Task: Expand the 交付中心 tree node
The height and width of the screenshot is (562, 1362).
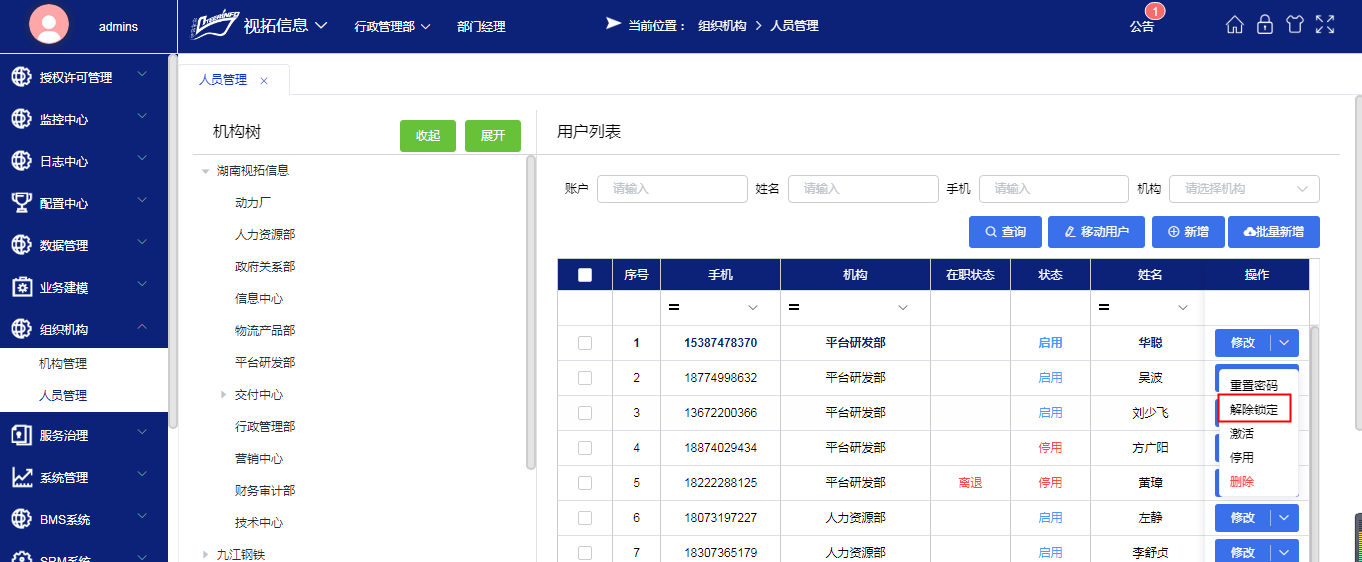Action: click(x=224, y=395)
